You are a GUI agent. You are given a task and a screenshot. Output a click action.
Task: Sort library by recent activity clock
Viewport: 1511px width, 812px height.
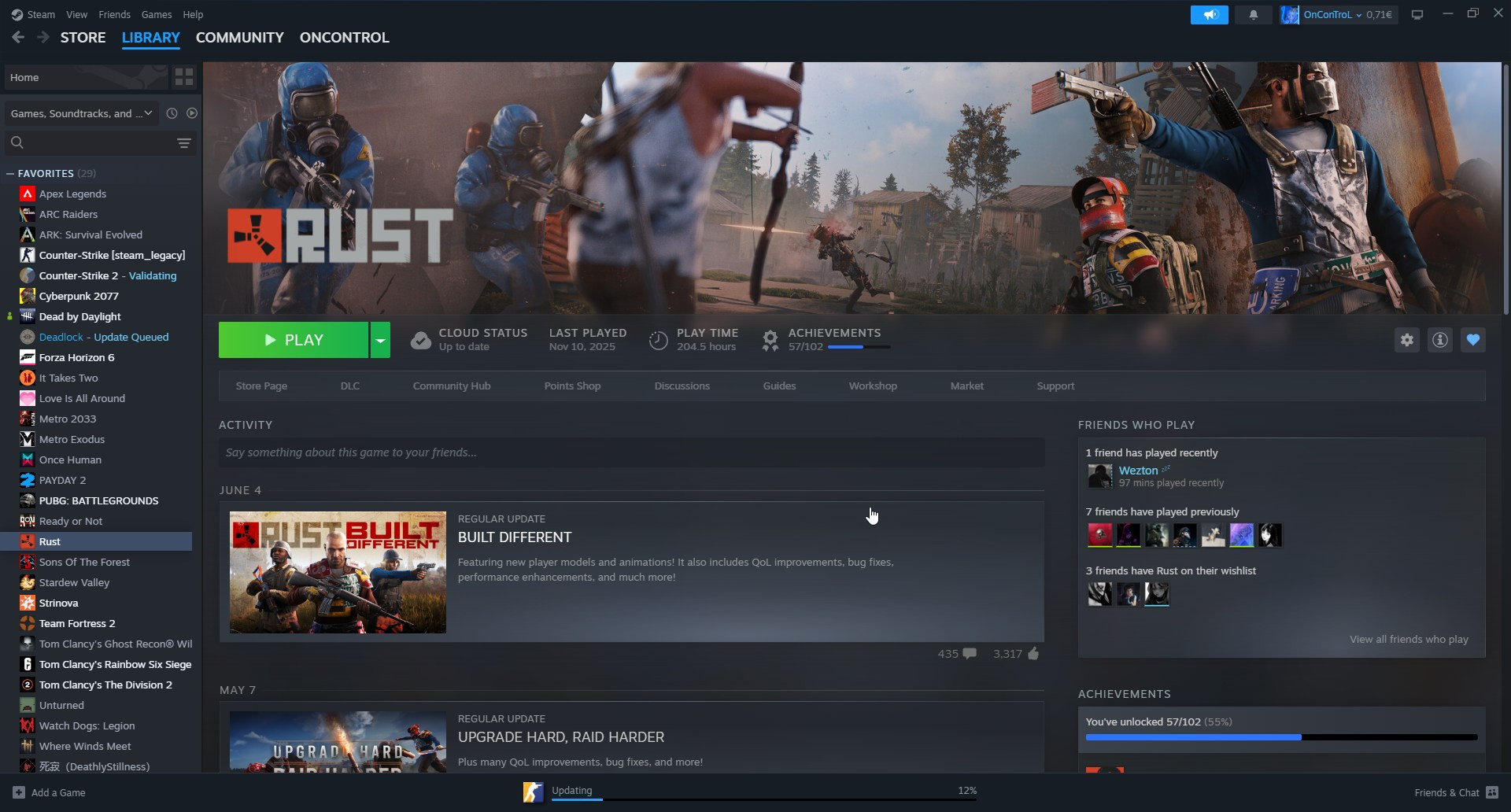(172, 113)
